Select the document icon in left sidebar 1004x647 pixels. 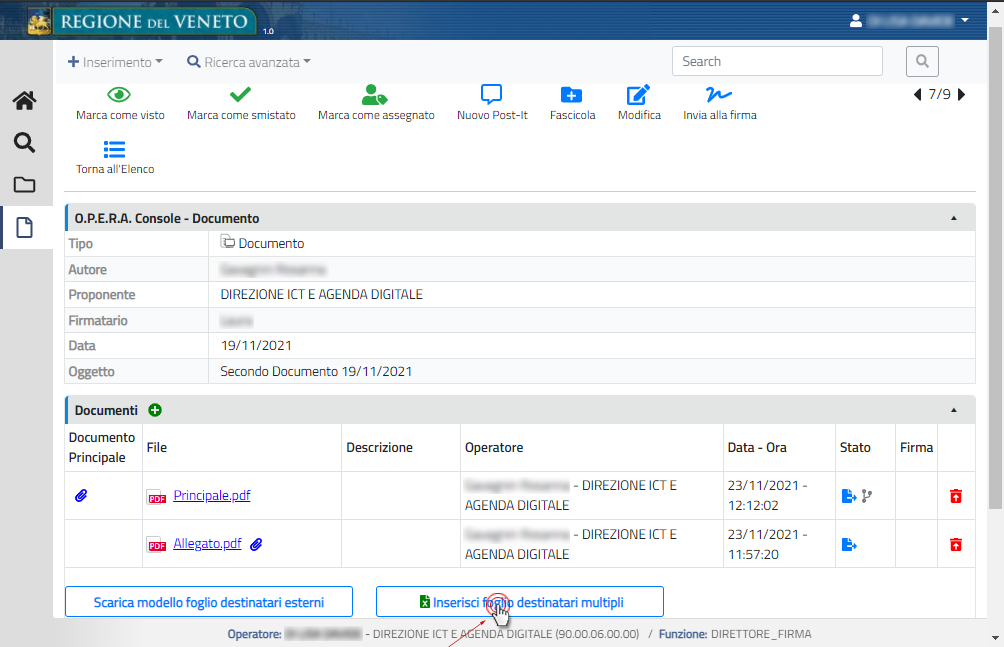point(24,227)
